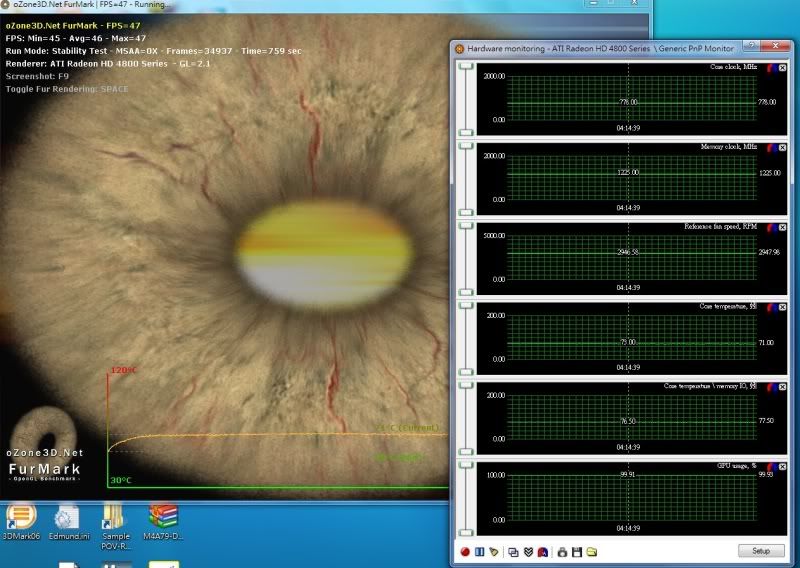The height and width of the screenshot is (568, 800).
Task: Close the Memory clock graph with its X
Action: pos(783,147)
